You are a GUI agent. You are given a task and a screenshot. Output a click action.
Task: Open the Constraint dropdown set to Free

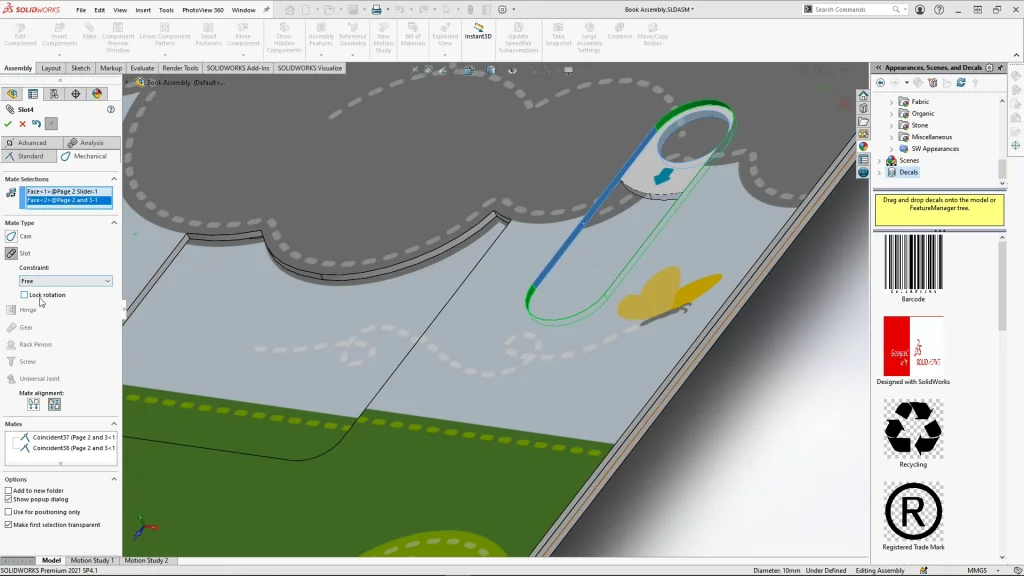pyautogui.click(x=66, y=281)
